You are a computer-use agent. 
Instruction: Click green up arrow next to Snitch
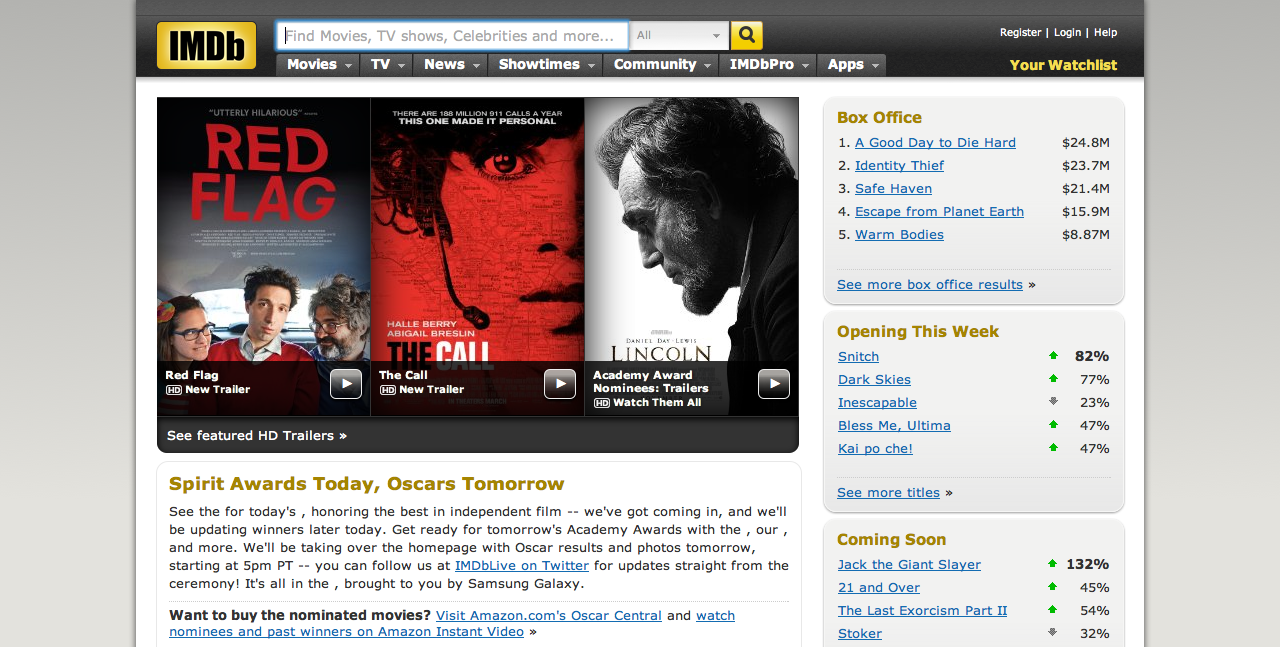tap(1053, 356)
